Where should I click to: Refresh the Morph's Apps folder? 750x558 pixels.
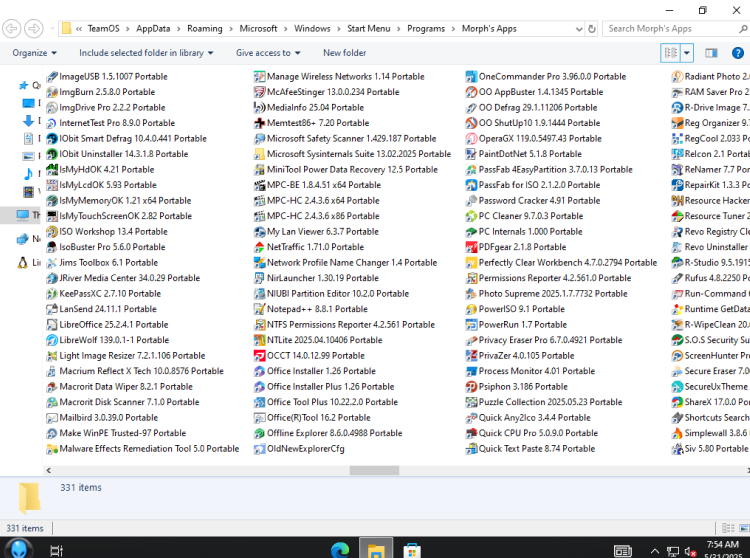coord(592,29)
